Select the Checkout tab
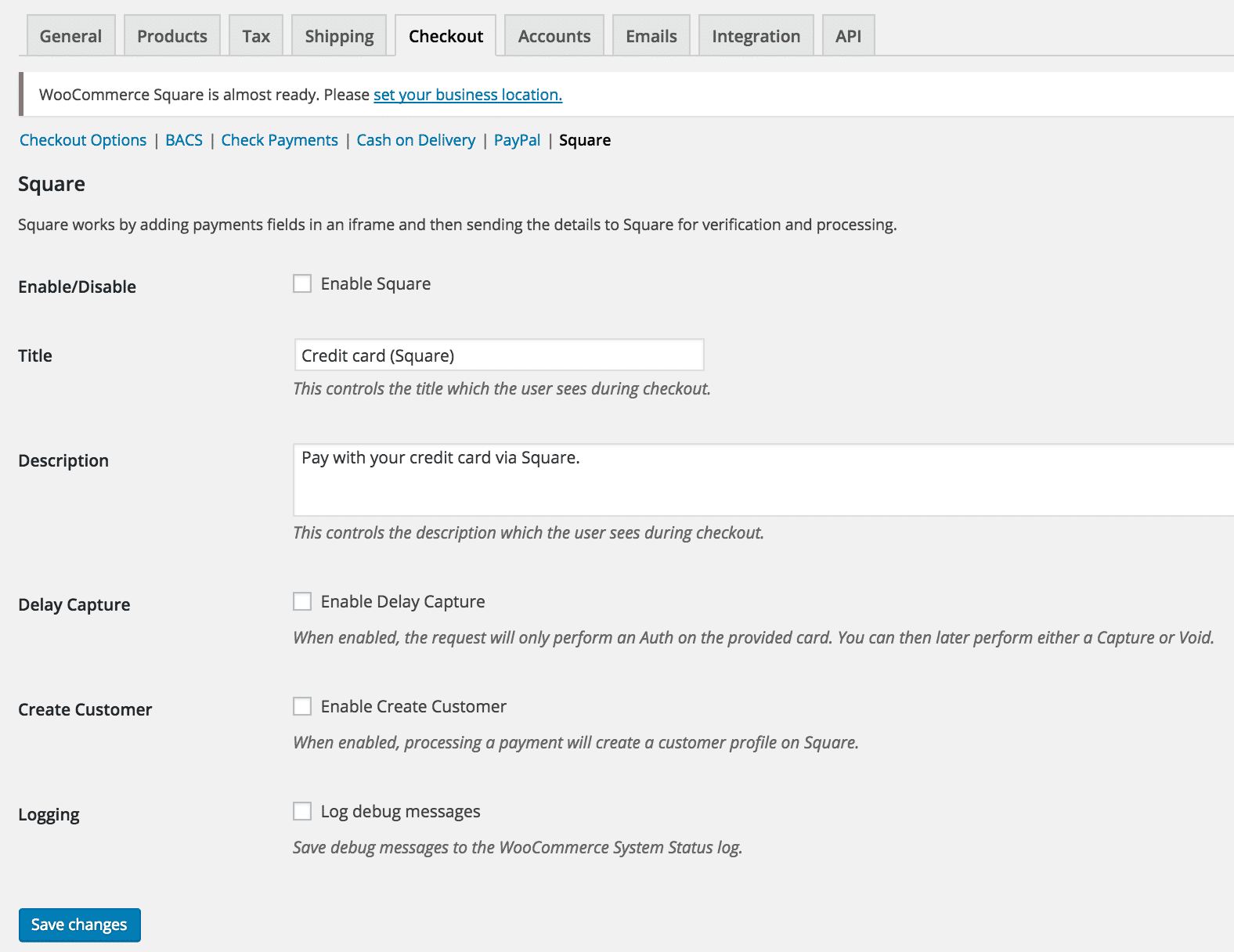 446,36
